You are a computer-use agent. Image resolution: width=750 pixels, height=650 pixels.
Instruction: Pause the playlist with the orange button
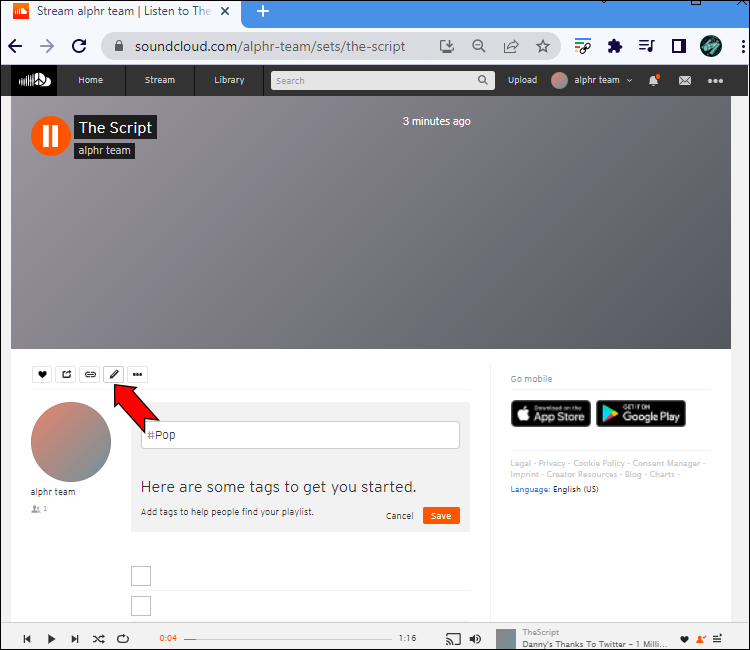tap(51, 136)
